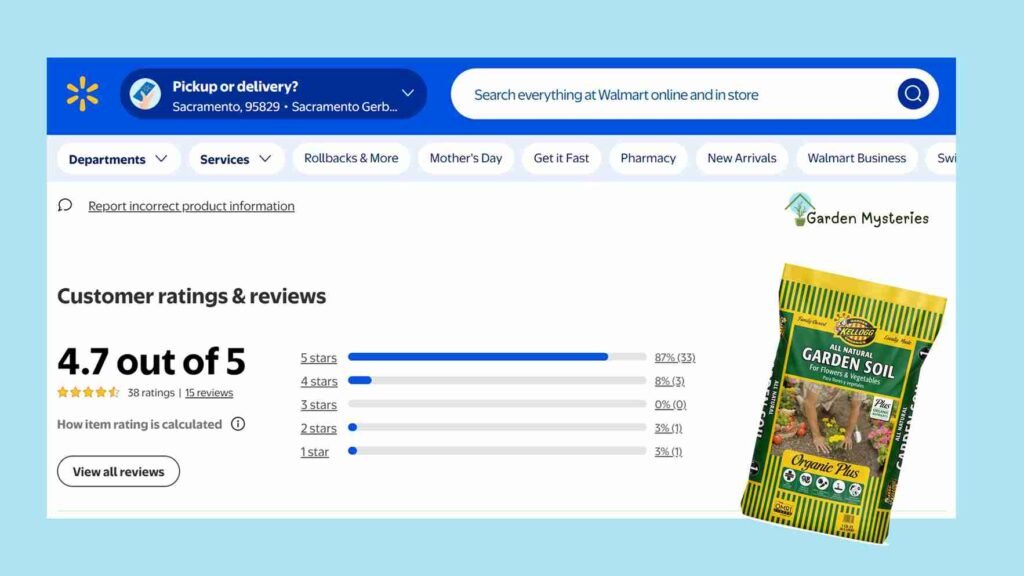Click the 87% (33) rating count

675,357
